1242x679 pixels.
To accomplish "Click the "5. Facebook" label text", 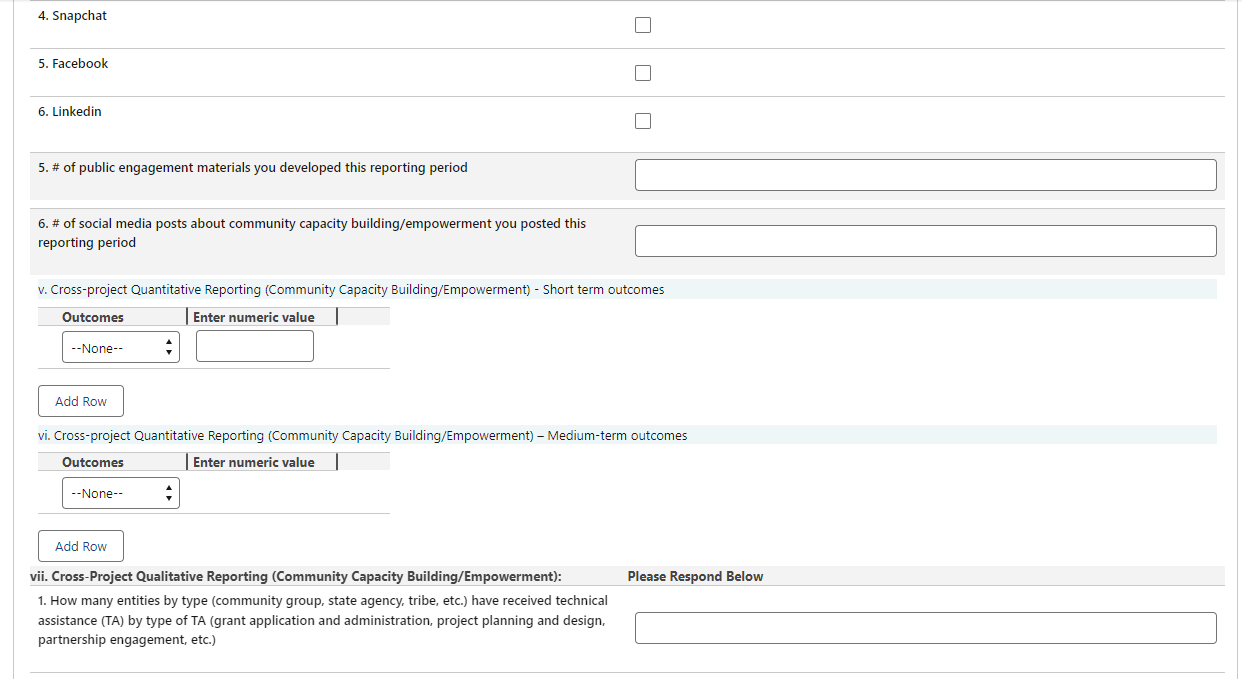I will coord(73,64).
